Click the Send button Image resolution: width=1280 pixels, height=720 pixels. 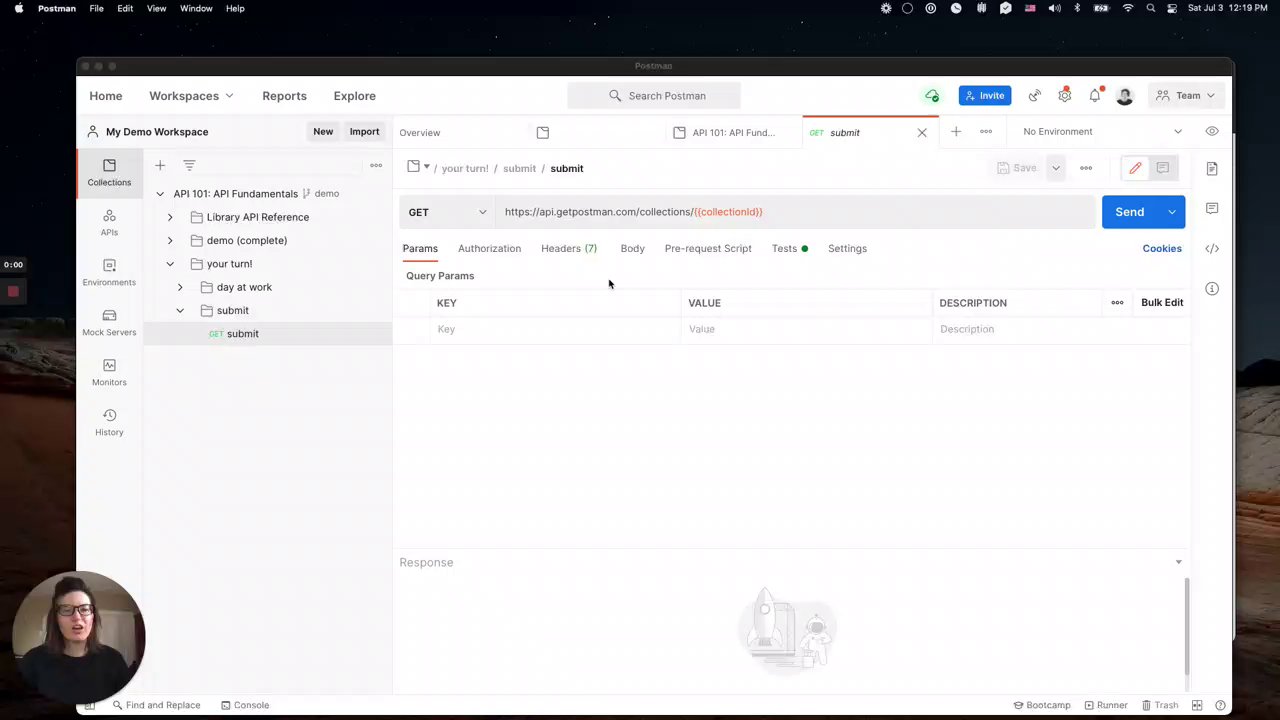click(x=1130, y=212)
